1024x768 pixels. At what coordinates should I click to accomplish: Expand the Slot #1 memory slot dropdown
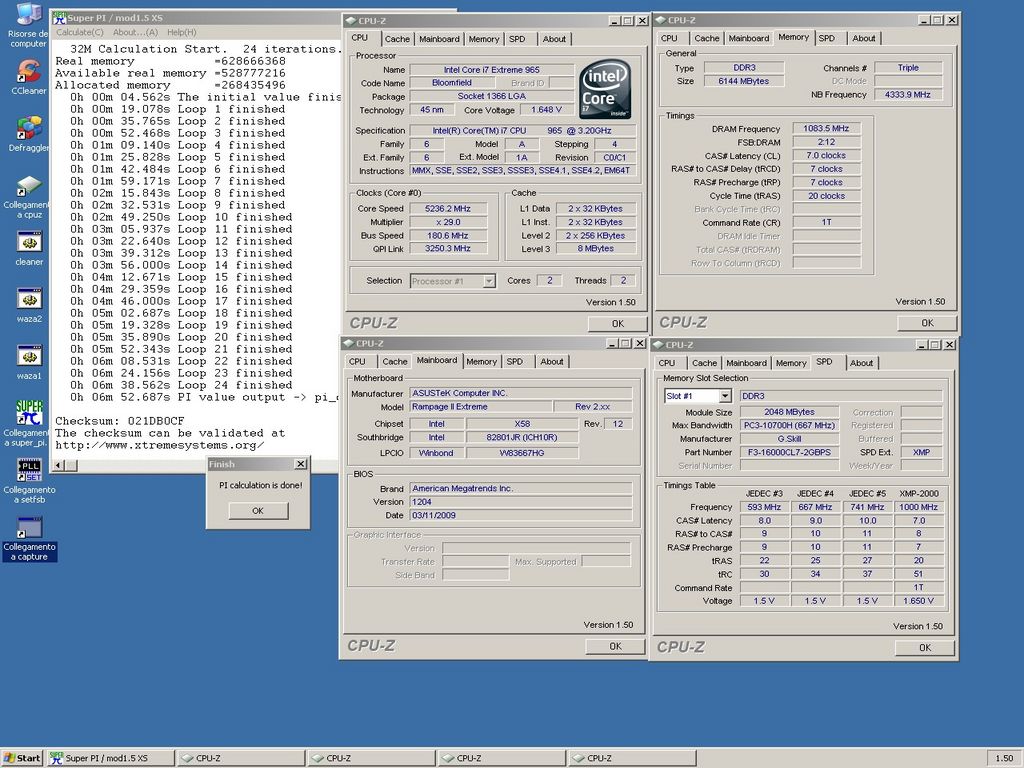click(x=725, y=396)
